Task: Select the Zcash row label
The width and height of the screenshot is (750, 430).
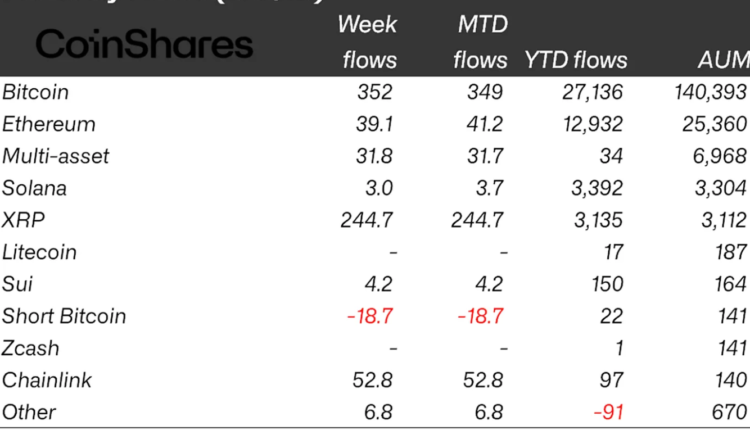Action: (31, 349)
